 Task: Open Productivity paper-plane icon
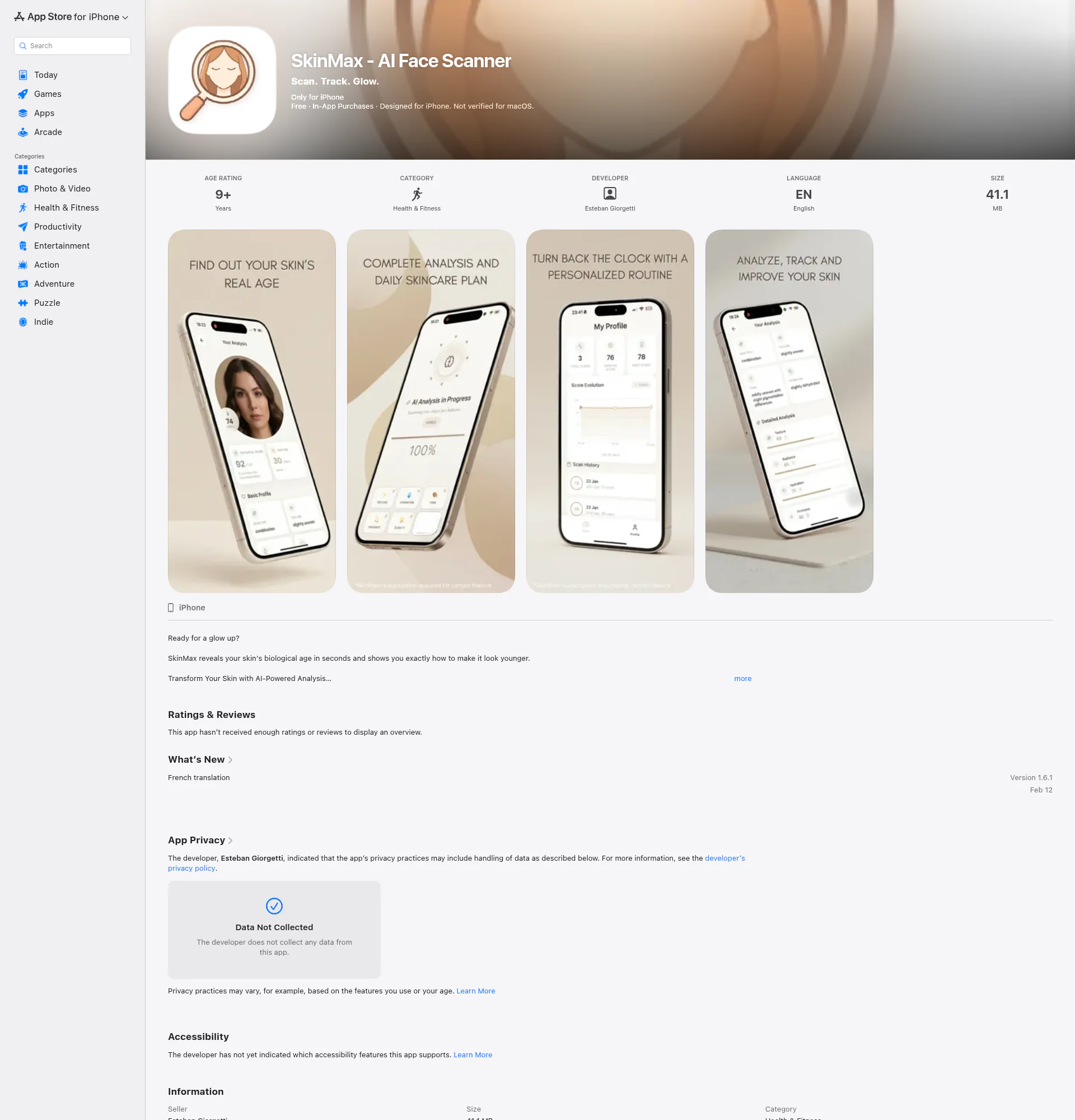23,227
